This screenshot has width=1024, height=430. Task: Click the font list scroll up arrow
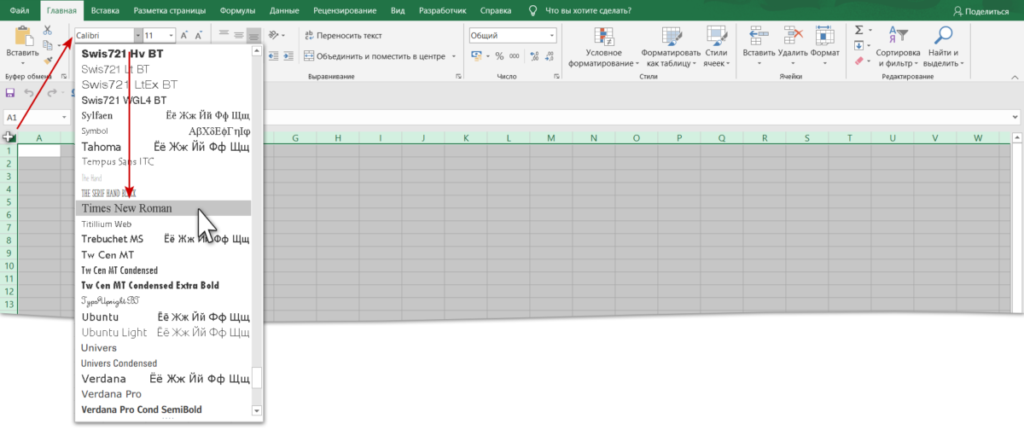coord(257,50)
